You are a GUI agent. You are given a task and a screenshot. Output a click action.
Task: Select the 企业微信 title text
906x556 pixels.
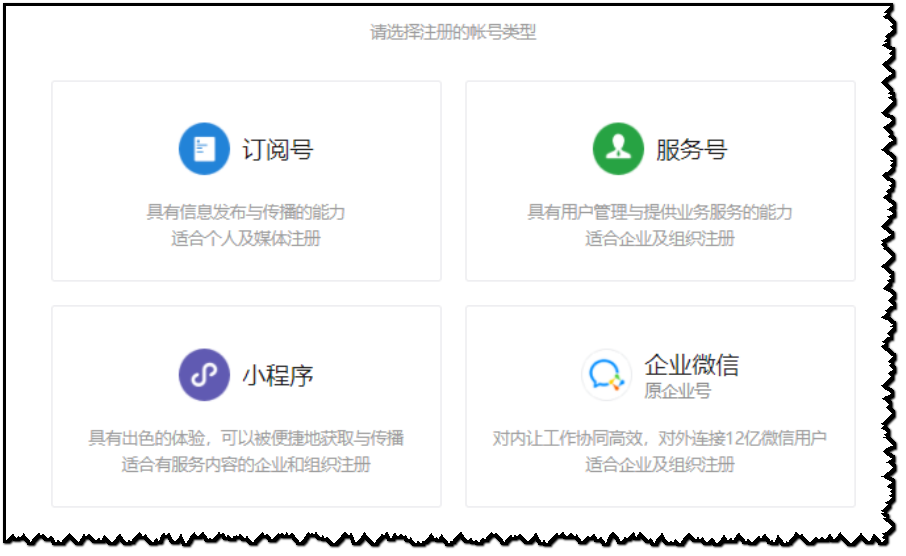[x=692, y=365]
